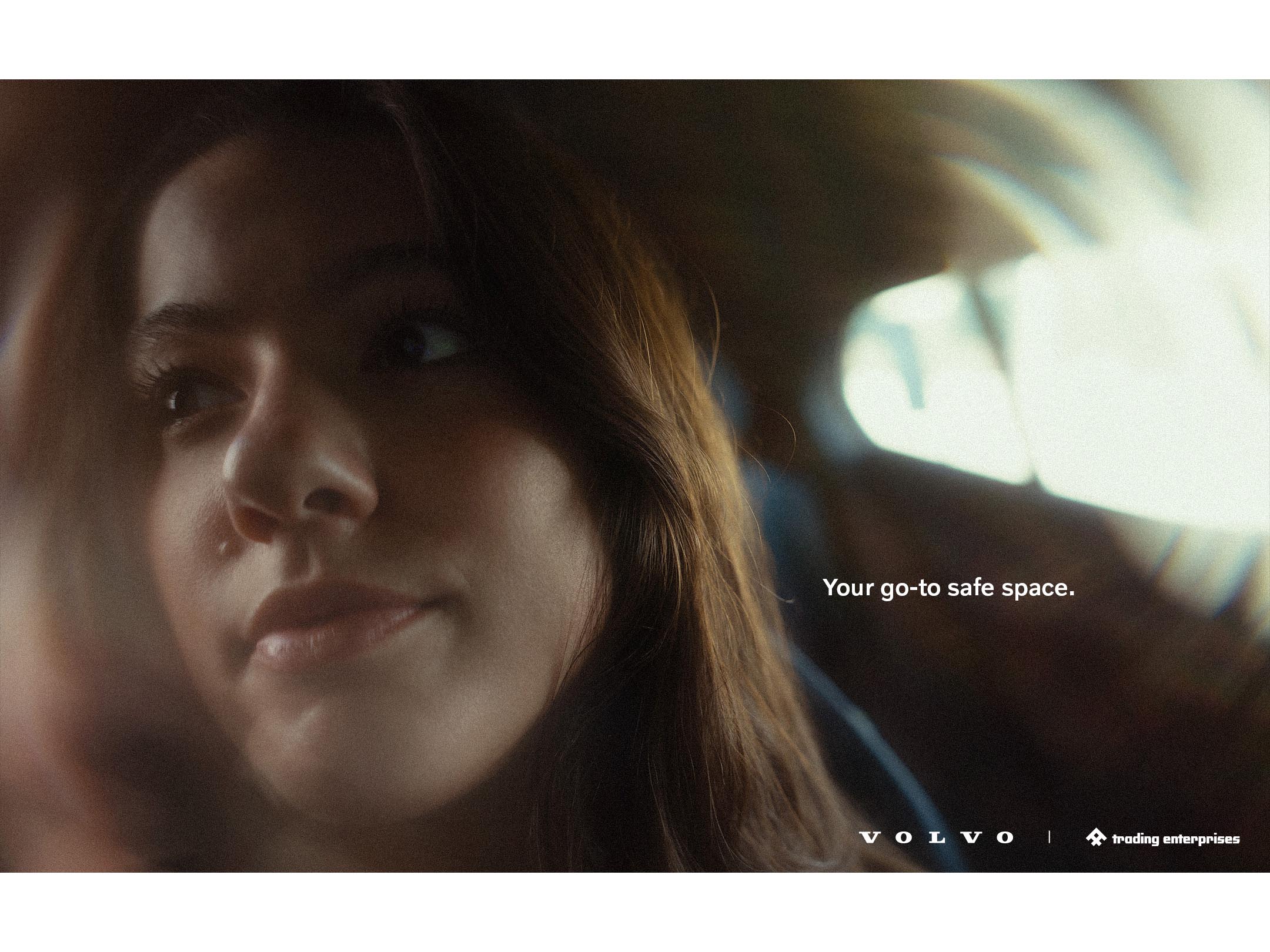Screen dimensions: 1270x952
Task: Click the 'Your go-to safe space.' tagline
Action: (948, 588)
